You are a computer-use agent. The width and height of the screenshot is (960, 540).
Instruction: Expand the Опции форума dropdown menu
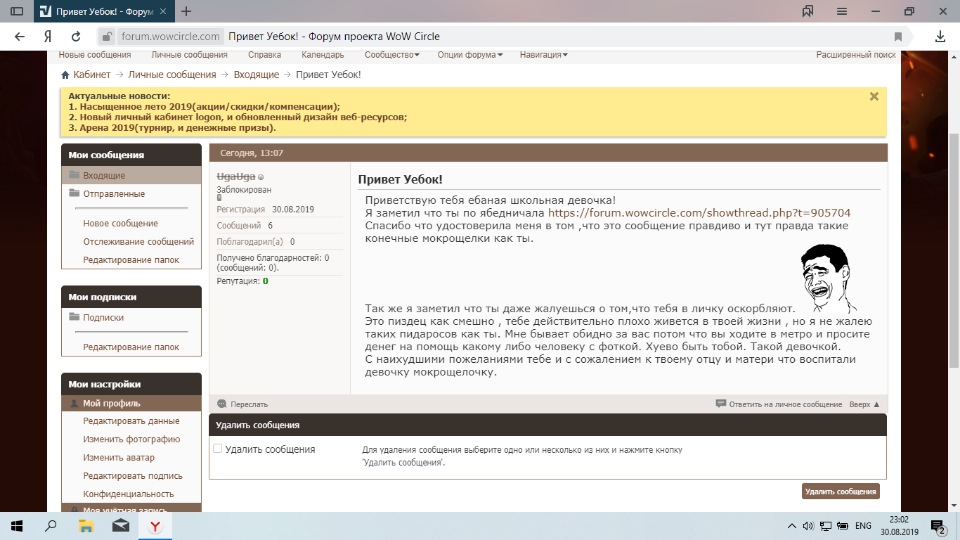[x=470, y=55]
